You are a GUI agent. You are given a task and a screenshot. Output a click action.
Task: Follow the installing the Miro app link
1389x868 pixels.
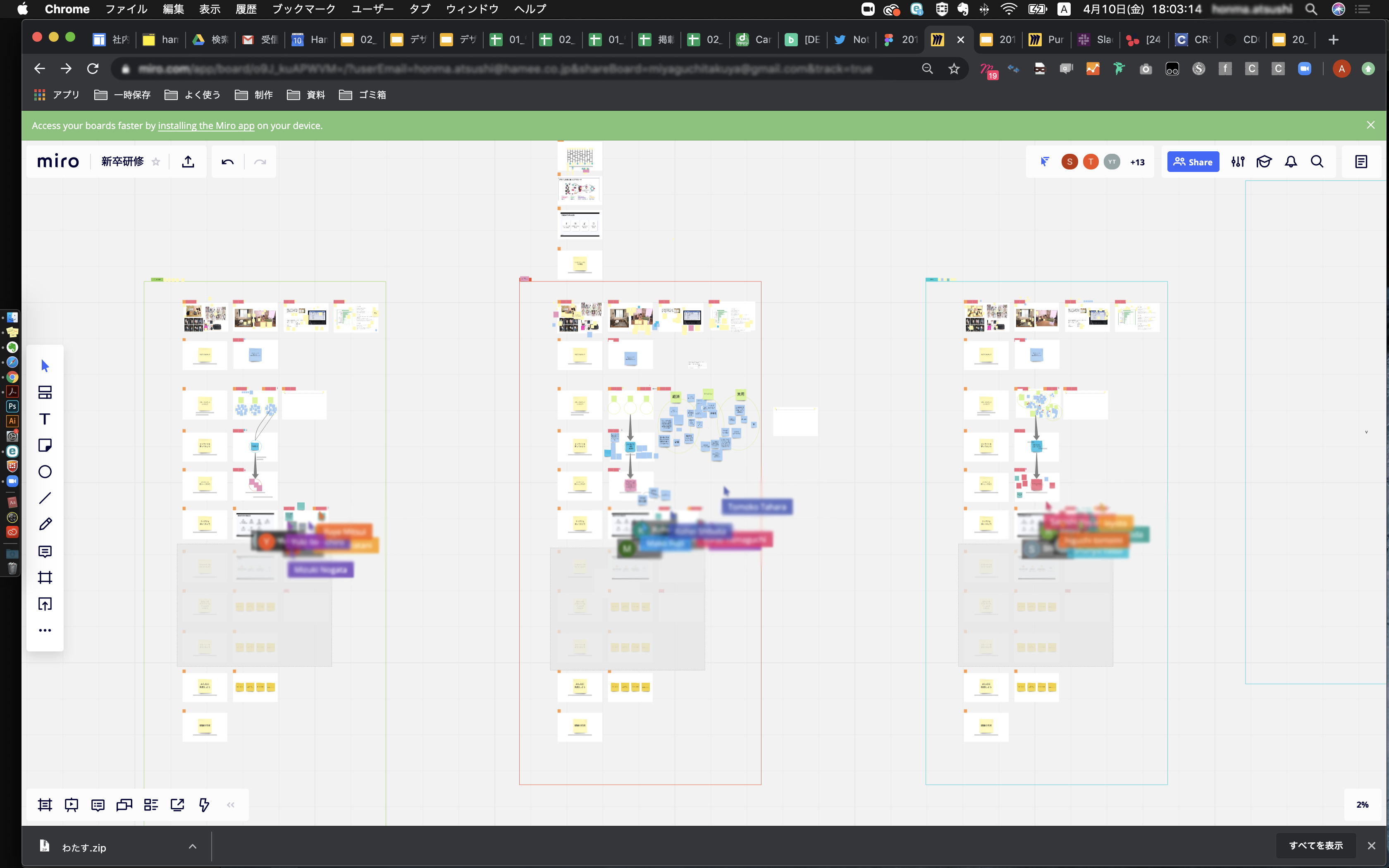click(x=206, y=126)
